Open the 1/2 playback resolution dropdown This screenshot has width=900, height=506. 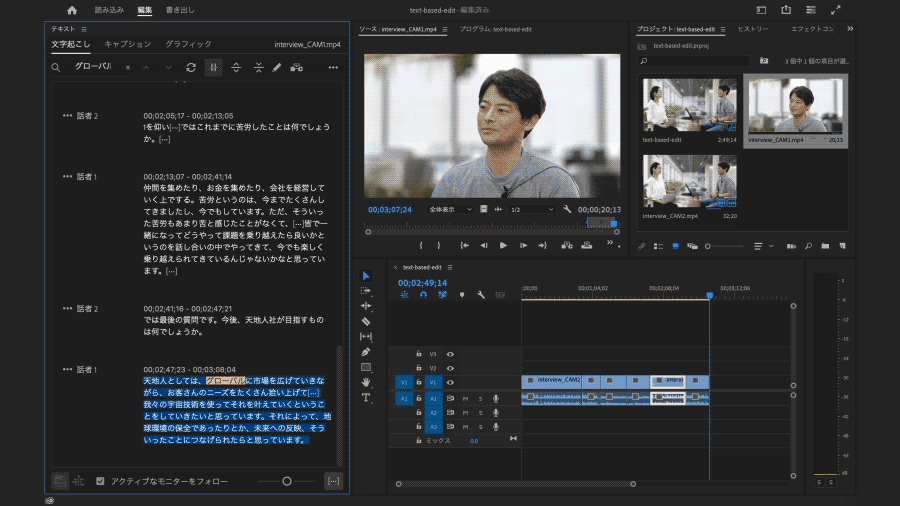[532, 209]
